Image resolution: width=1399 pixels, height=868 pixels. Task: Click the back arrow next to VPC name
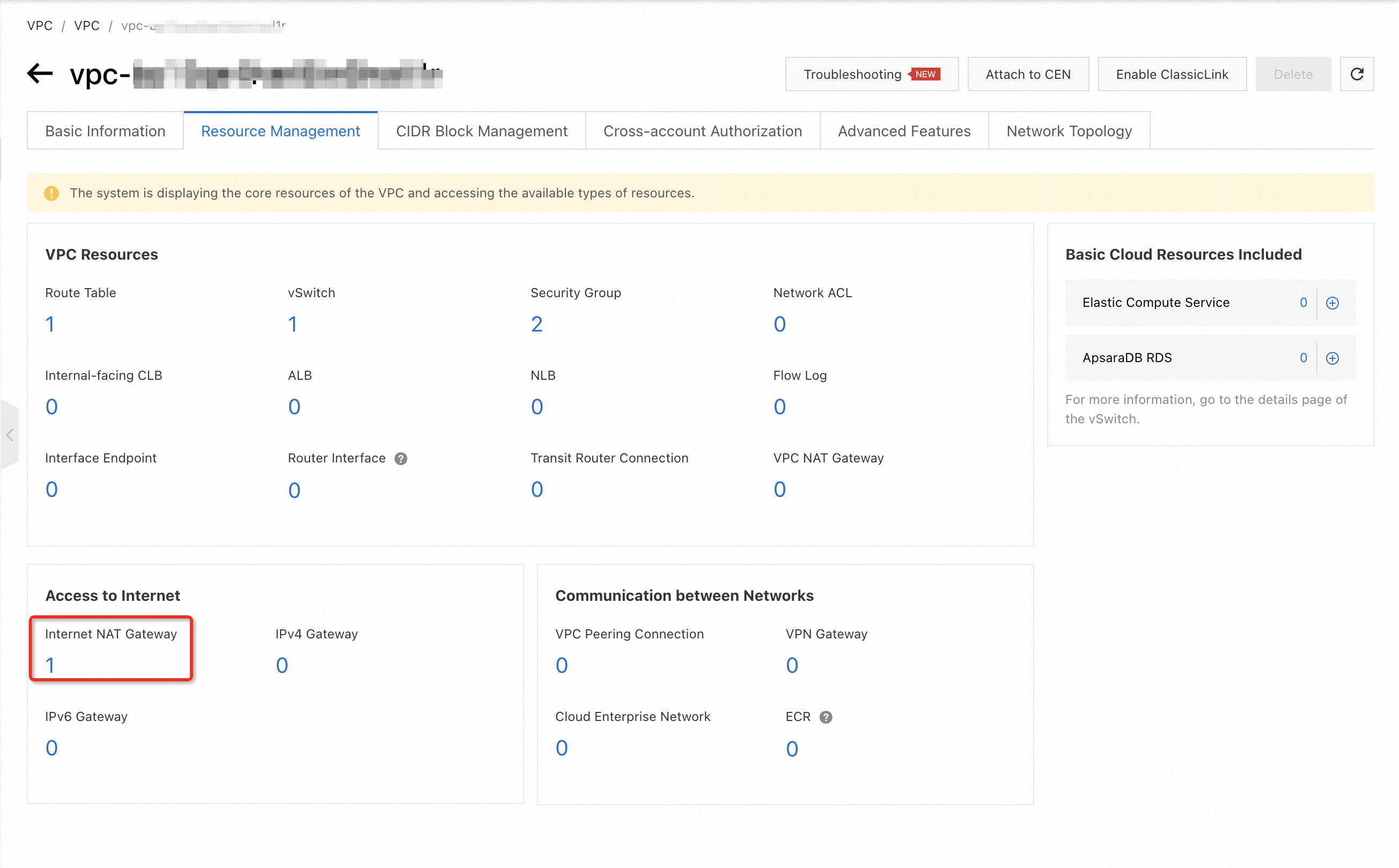[x=40, y=73]
